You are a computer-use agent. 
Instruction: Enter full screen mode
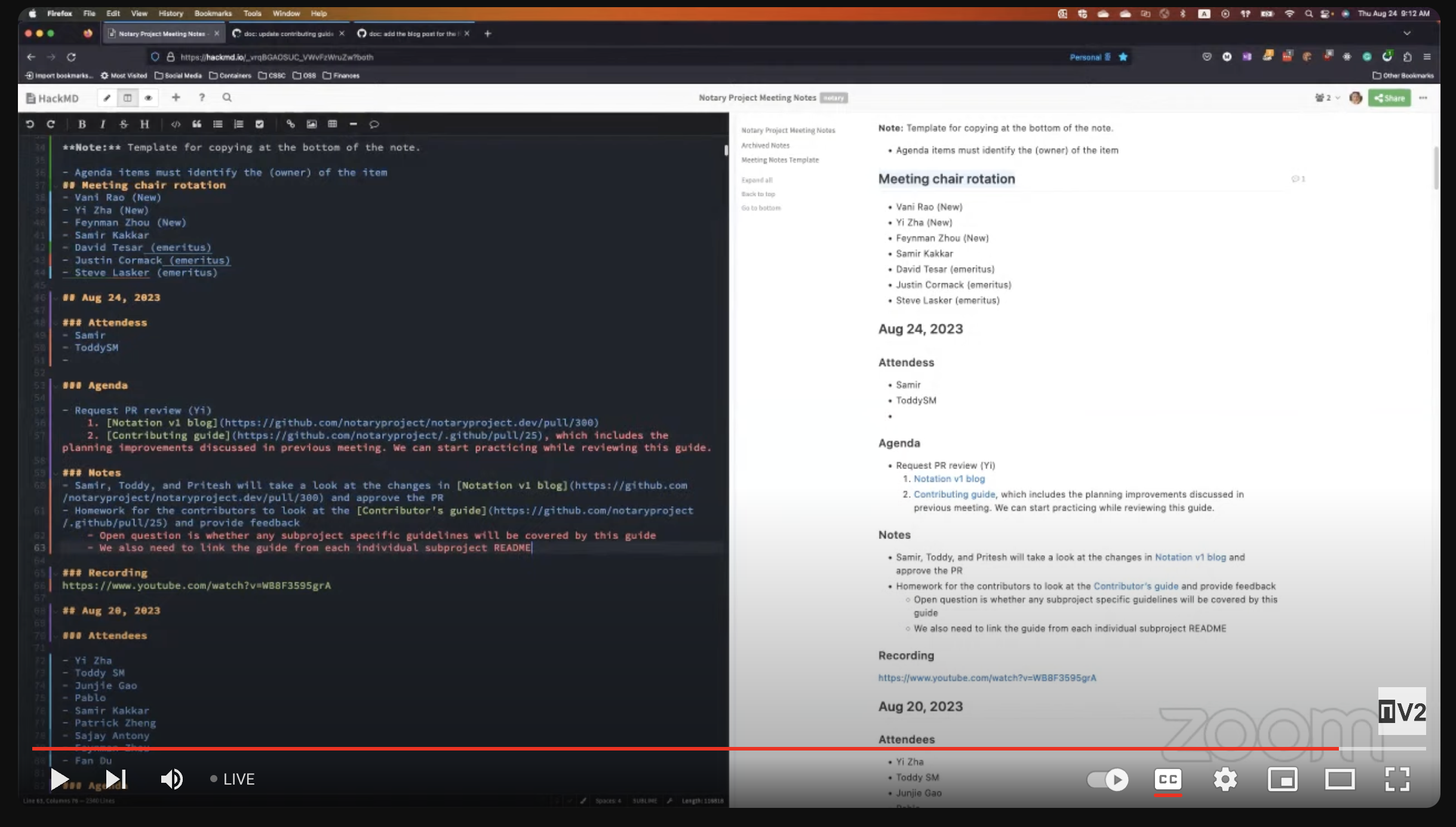click(x=1397, y=779)
